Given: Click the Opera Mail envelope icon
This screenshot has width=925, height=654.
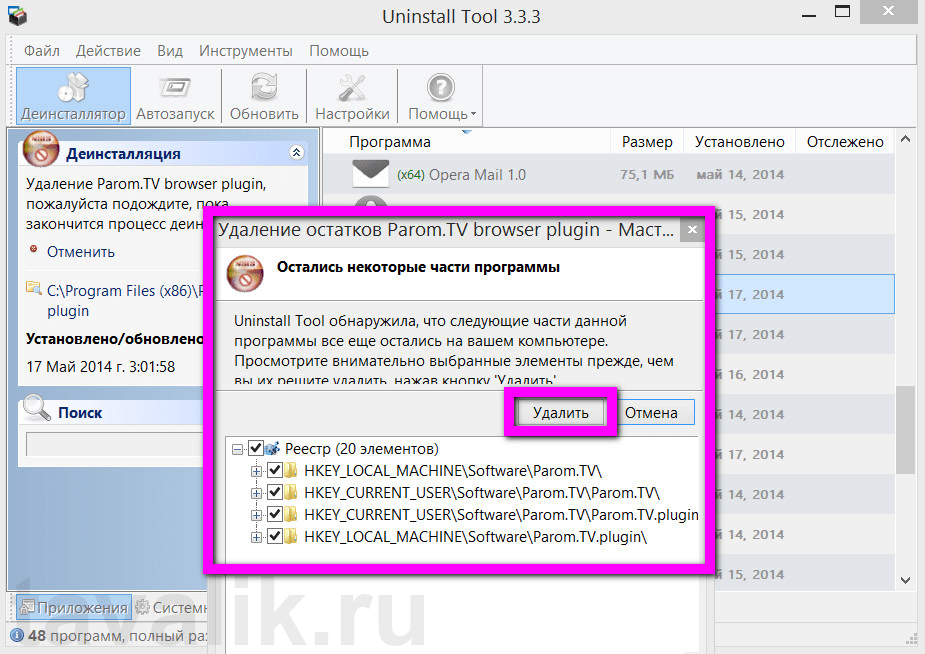Looking at the screenshot, I should pyautogui.click(x=370, y=173).
